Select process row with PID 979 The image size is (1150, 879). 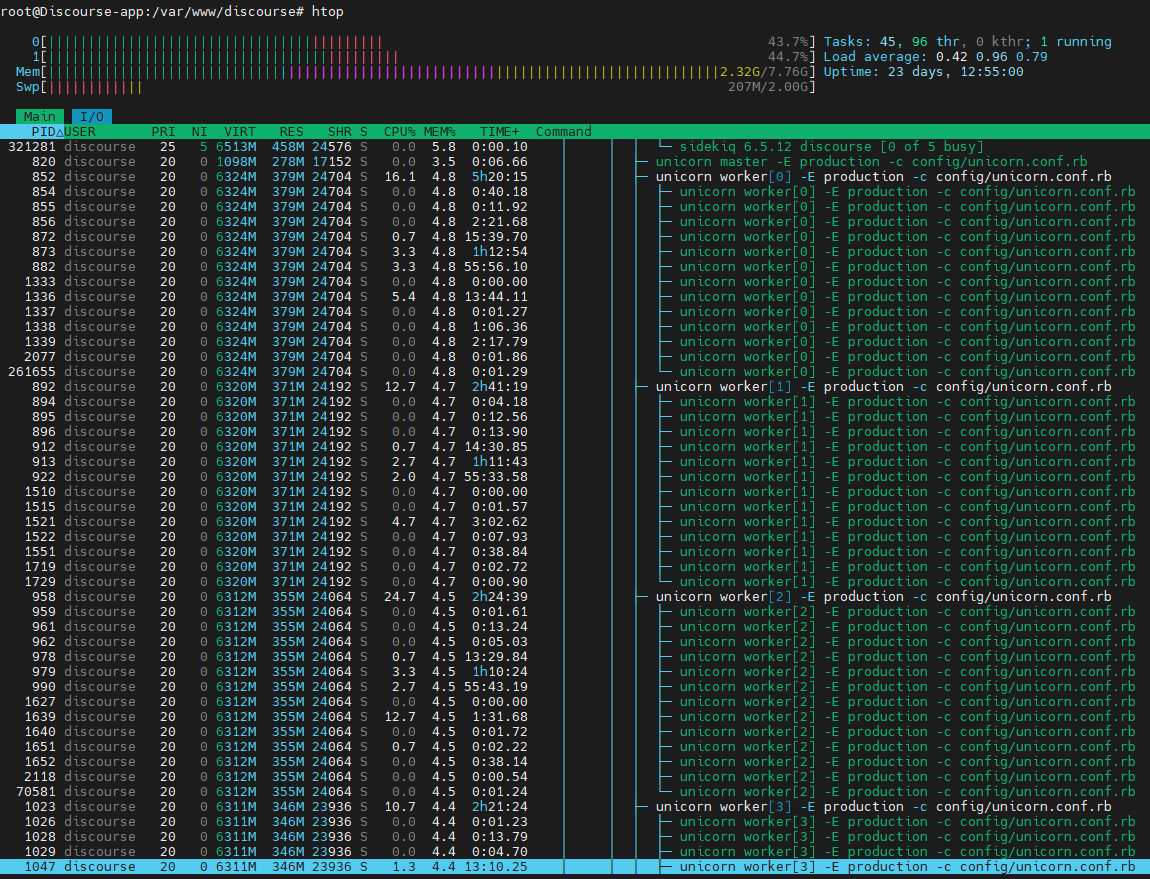coord(575,671)
